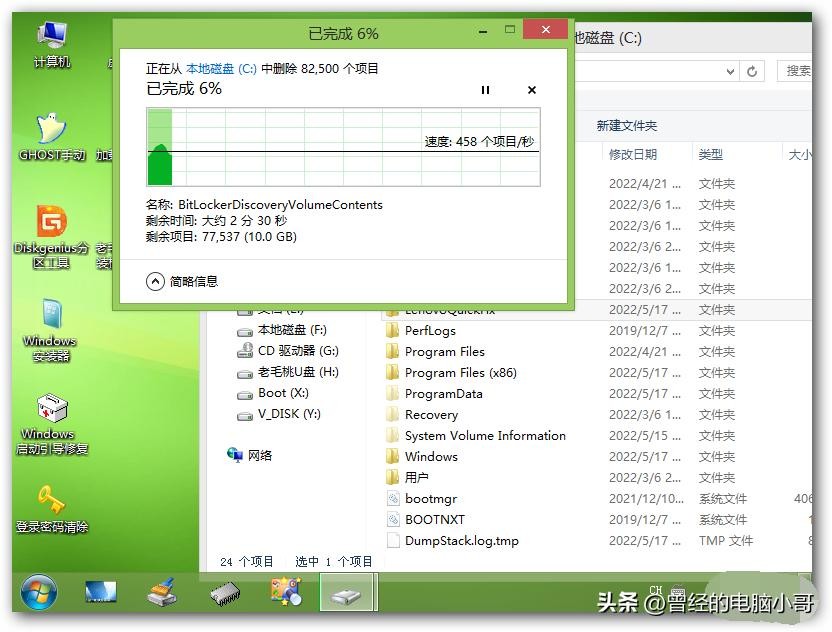
Task: Click the memory chip taskbar icon
Action: point(225,594)
